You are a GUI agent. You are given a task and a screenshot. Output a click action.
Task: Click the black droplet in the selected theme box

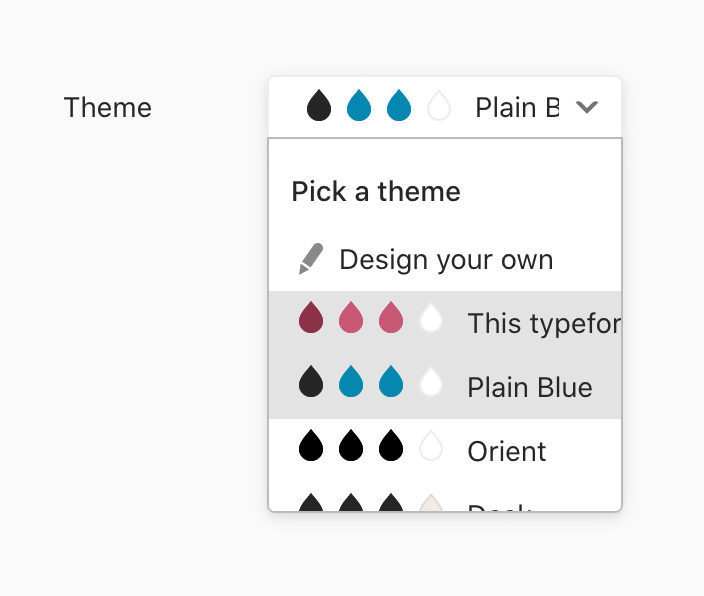click(319, 105)
